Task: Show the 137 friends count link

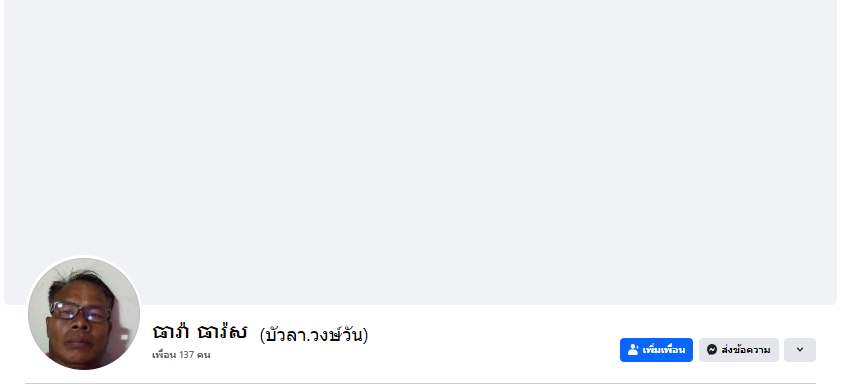Action: coord(181,355)
